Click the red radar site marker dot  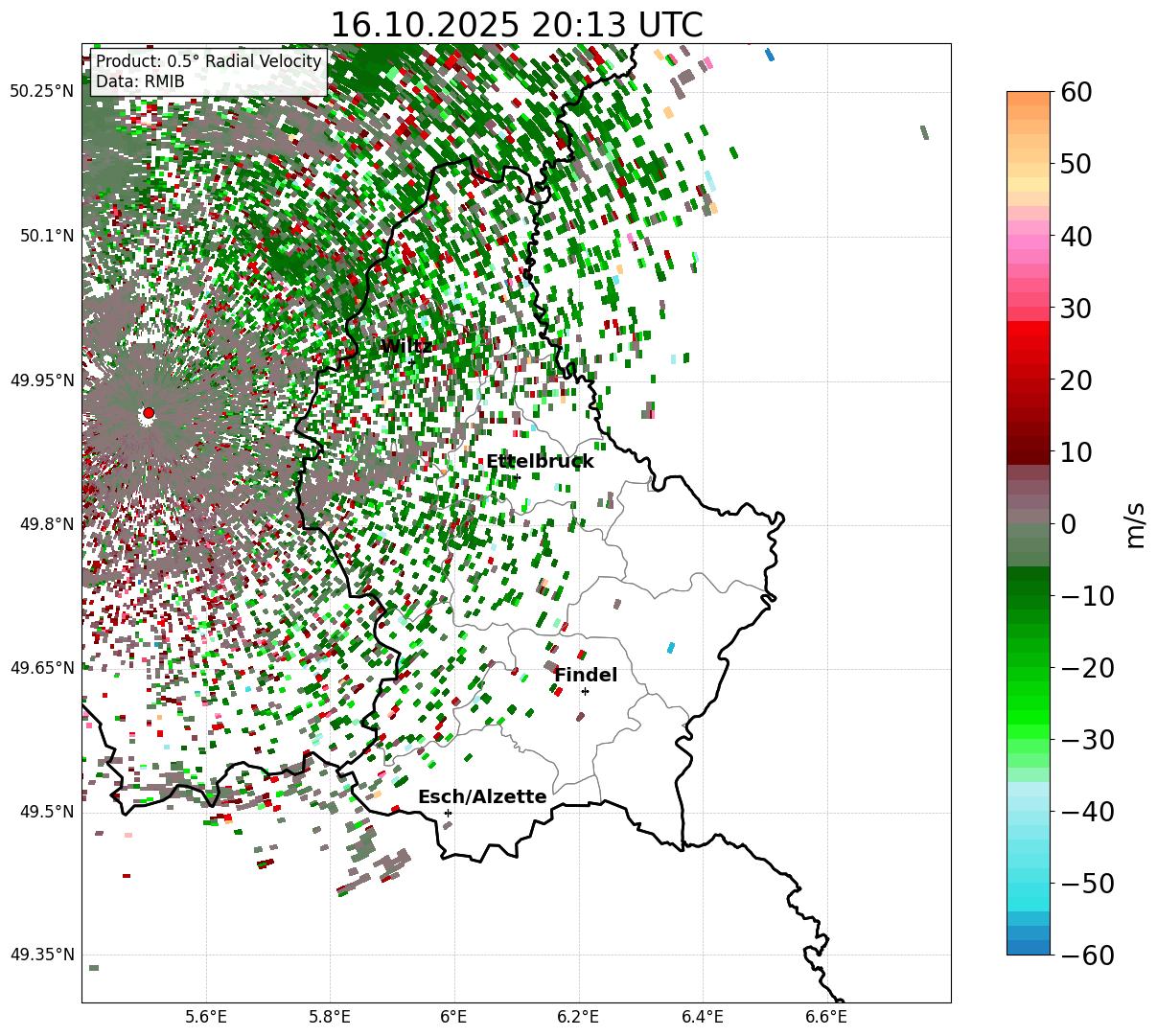pos(149,413)
